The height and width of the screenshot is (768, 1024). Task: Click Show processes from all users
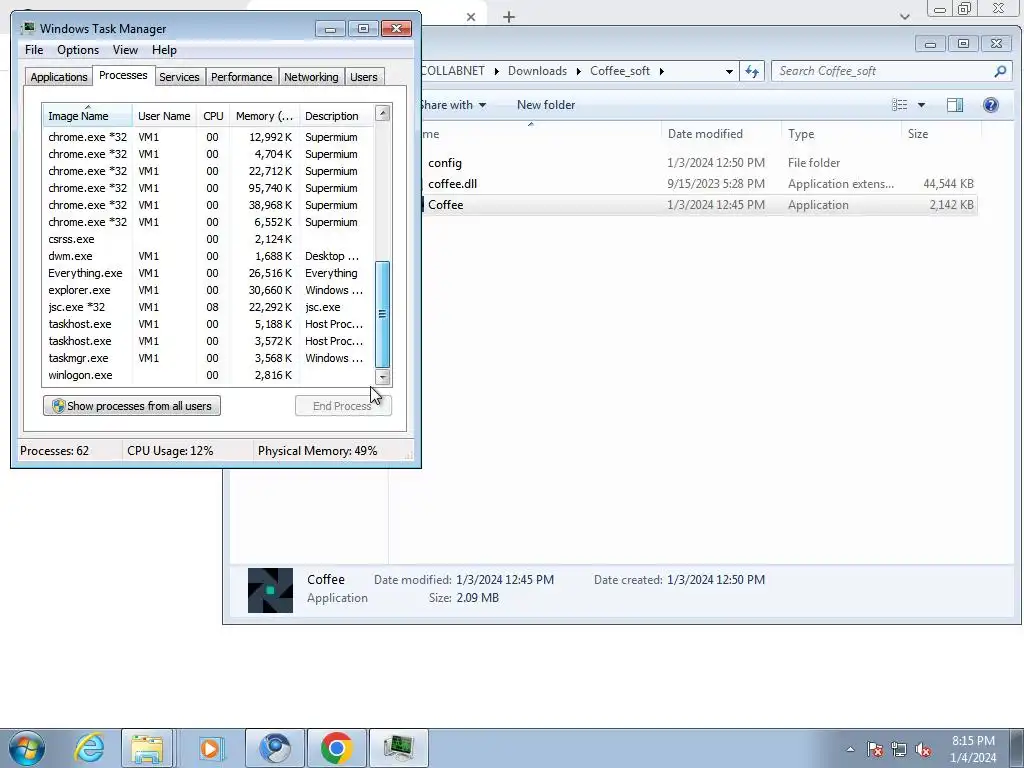(132, 406)
